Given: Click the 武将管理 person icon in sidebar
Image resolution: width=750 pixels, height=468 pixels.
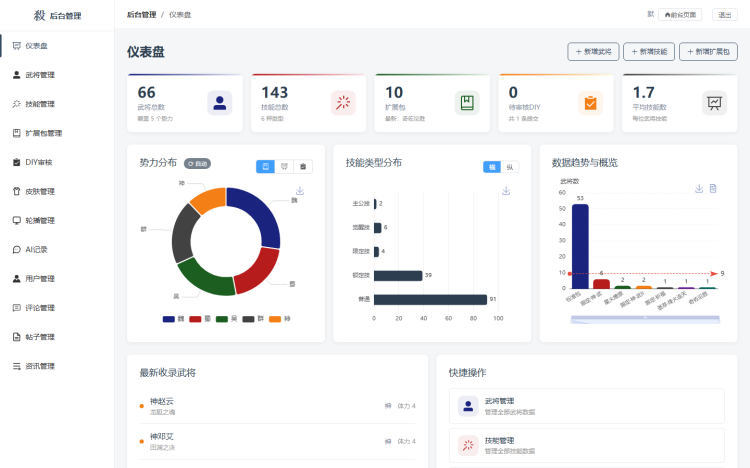Looking at the screenshot, I should pos(17,75).
